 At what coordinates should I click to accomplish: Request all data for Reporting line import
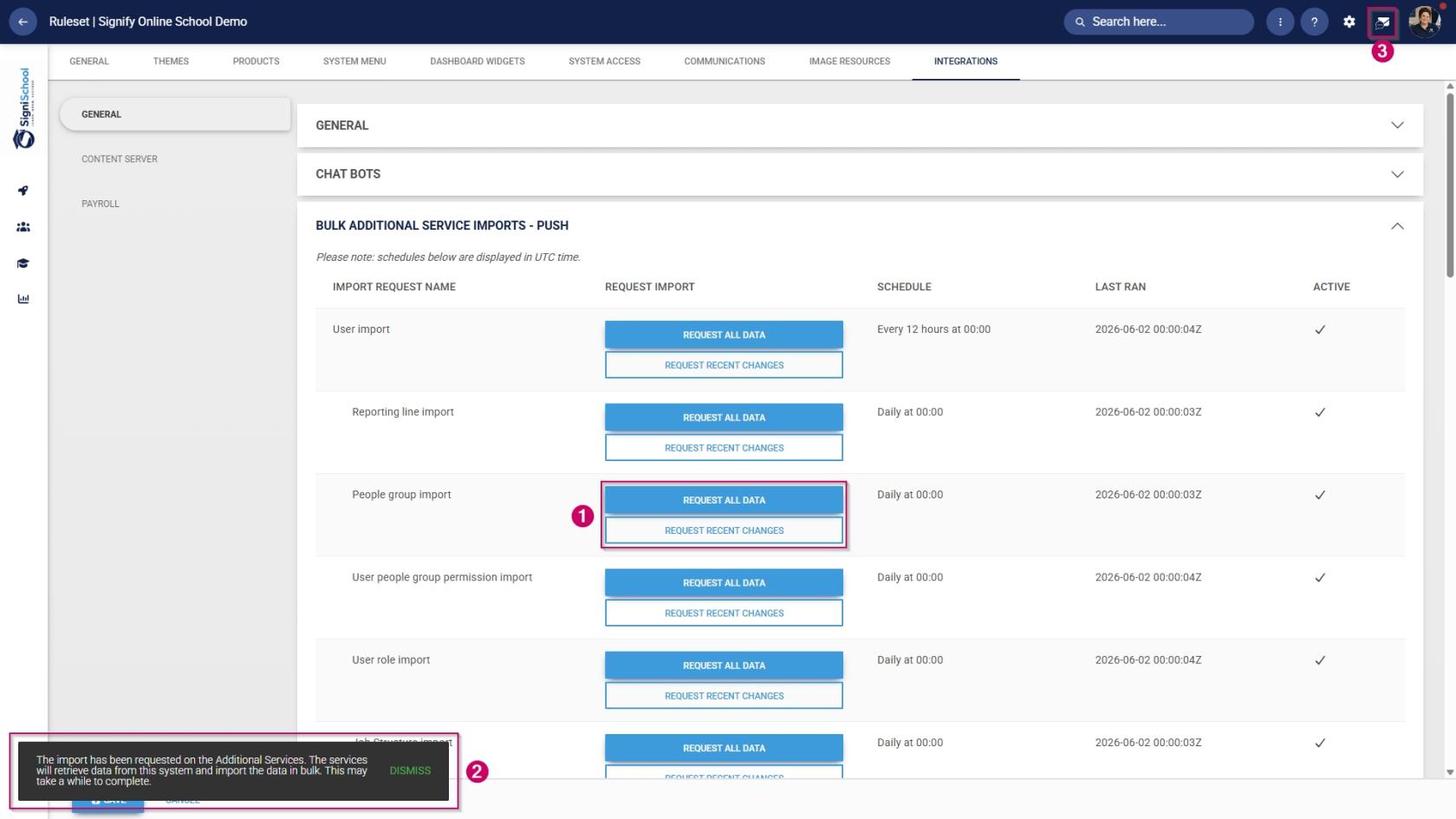[724, 418]
